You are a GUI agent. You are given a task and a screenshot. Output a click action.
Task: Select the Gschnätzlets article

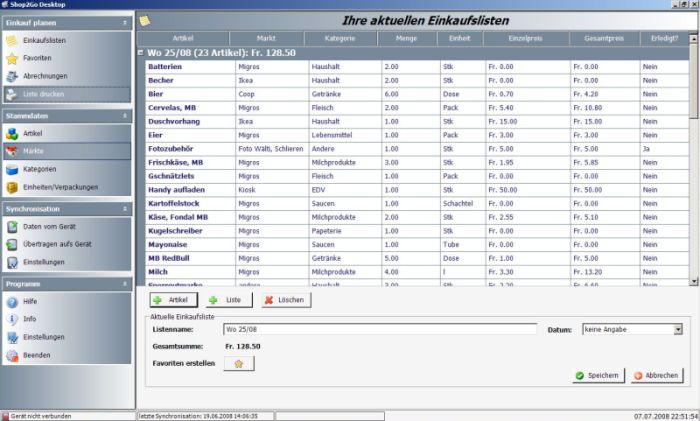[171, 176]
